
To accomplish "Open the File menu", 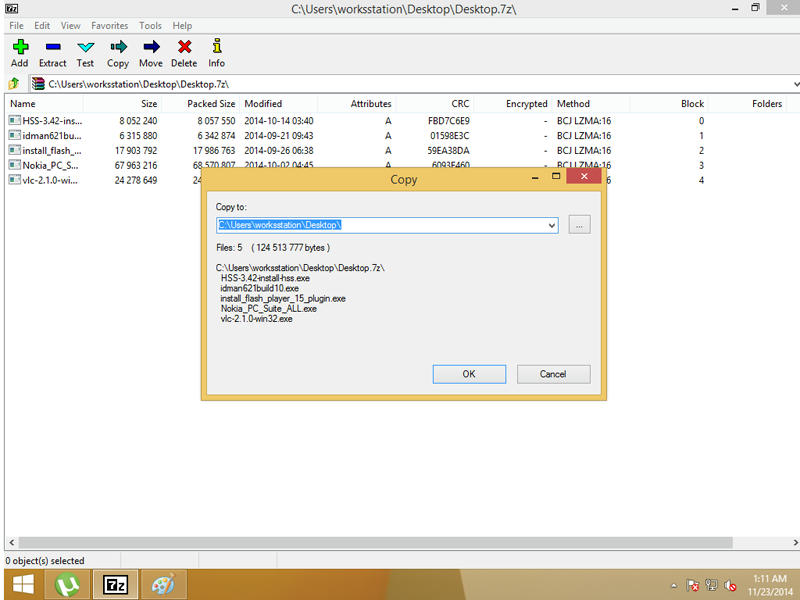I will [x=16, y=26].
